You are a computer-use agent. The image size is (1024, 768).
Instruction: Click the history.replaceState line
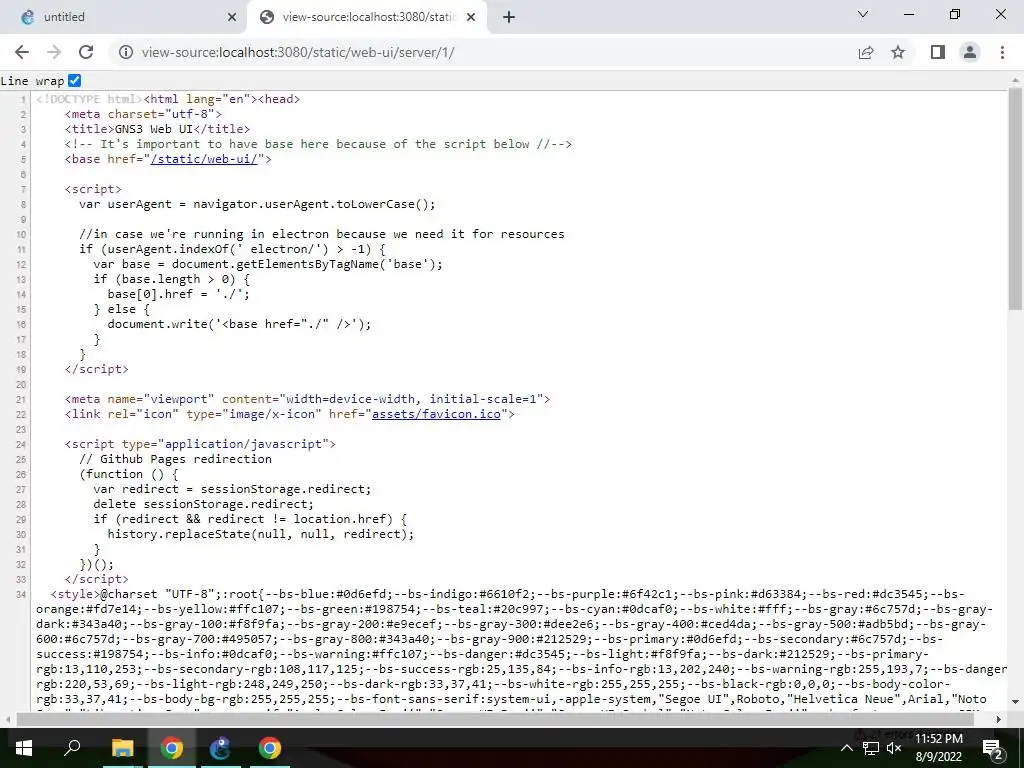click(261, 534)
